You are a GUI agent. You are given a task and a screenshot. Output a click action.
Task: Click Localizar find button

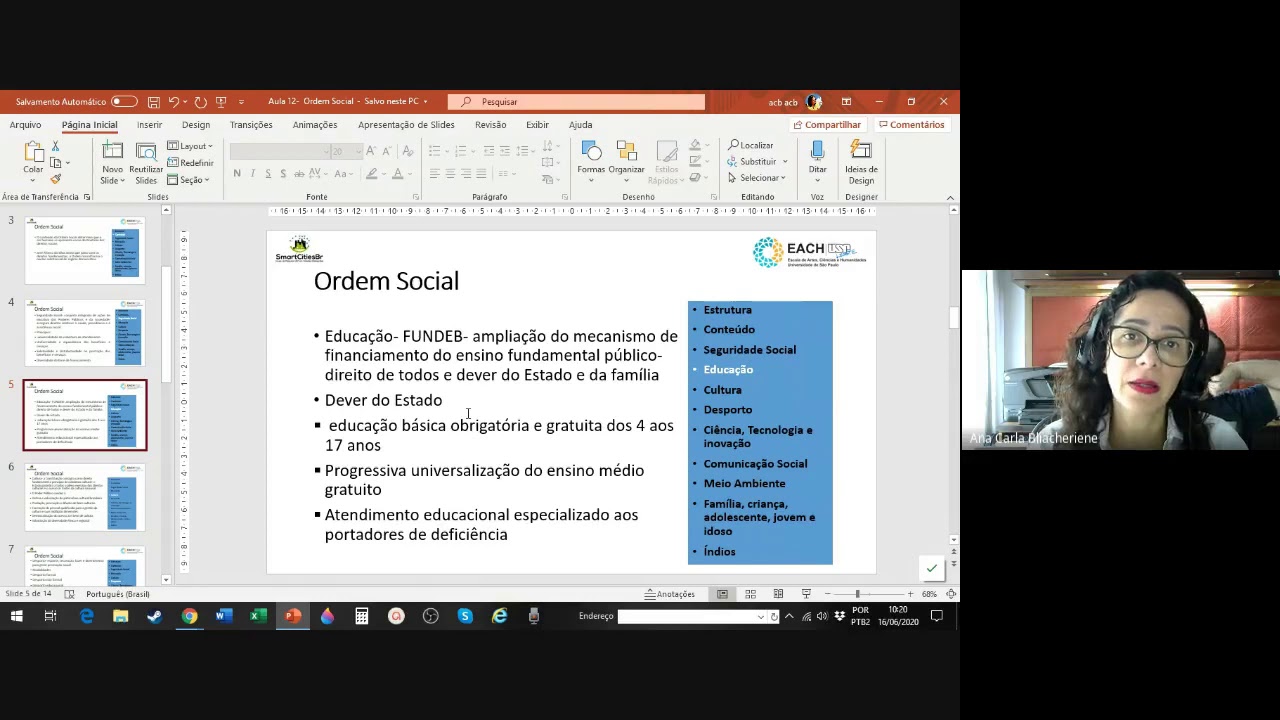click(751, 145)
